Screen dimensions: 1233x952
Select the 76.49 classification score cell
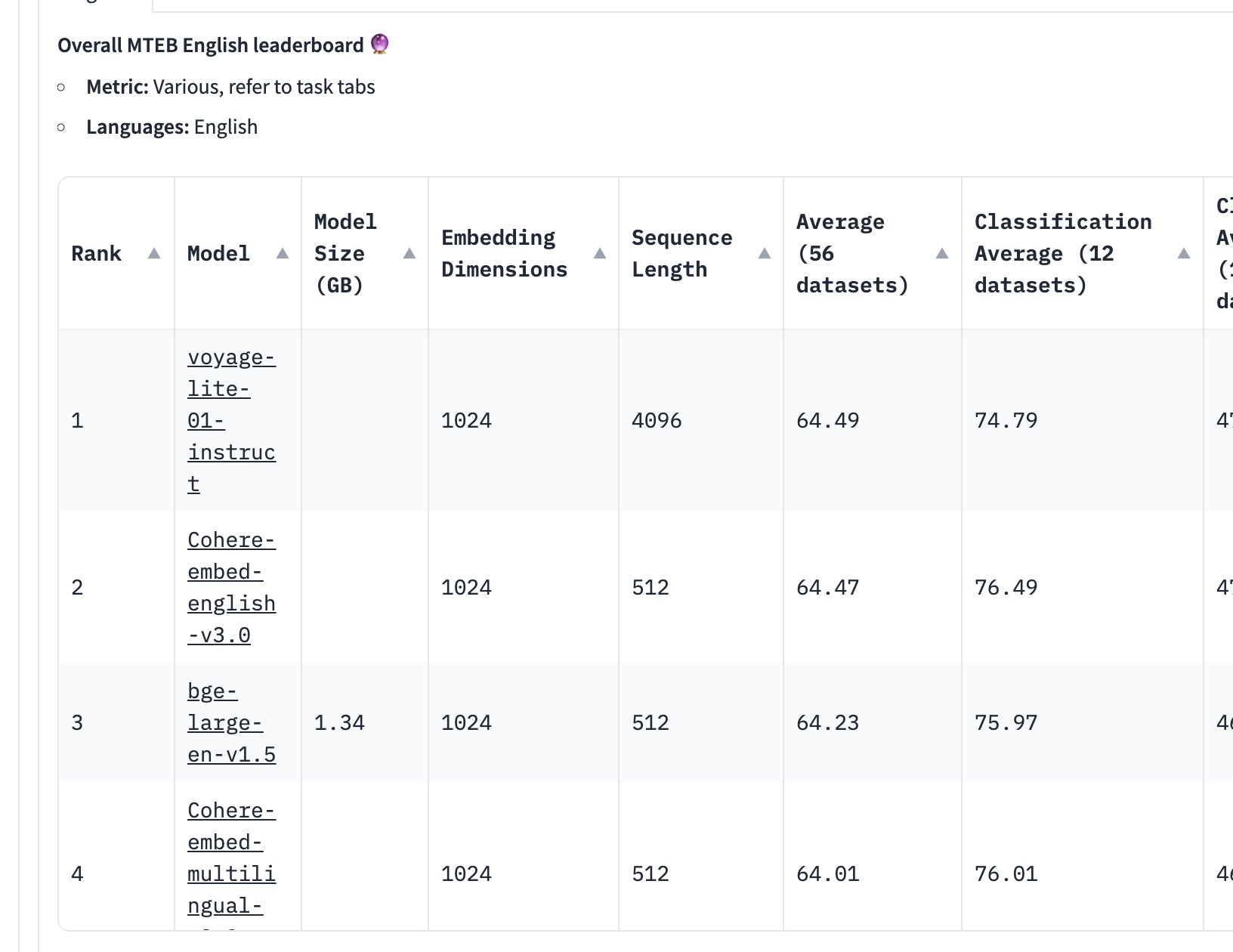1006,588
